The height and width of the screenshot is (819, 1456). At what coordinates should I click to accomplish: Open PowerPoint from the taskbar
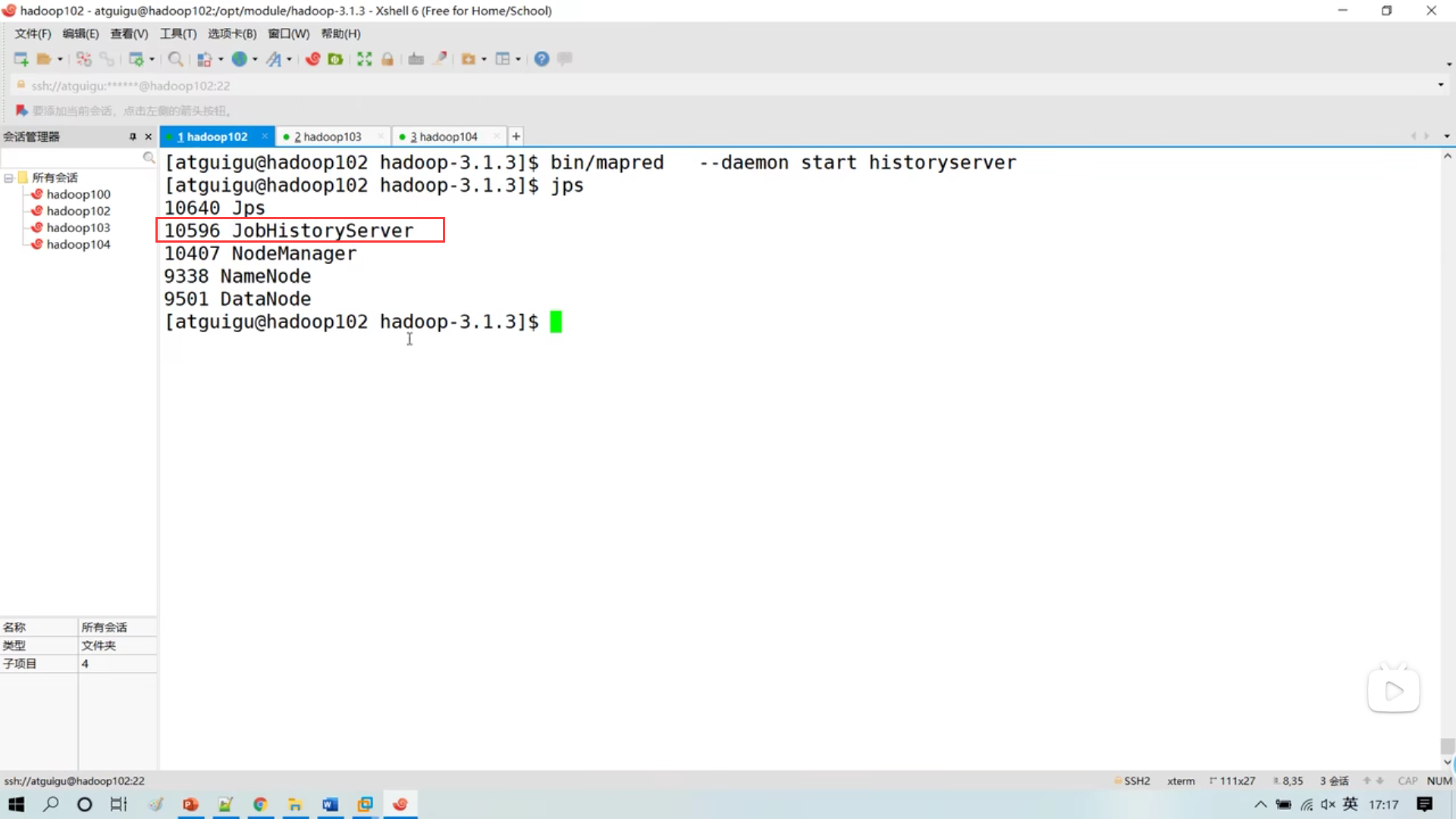tap(190, 805)
